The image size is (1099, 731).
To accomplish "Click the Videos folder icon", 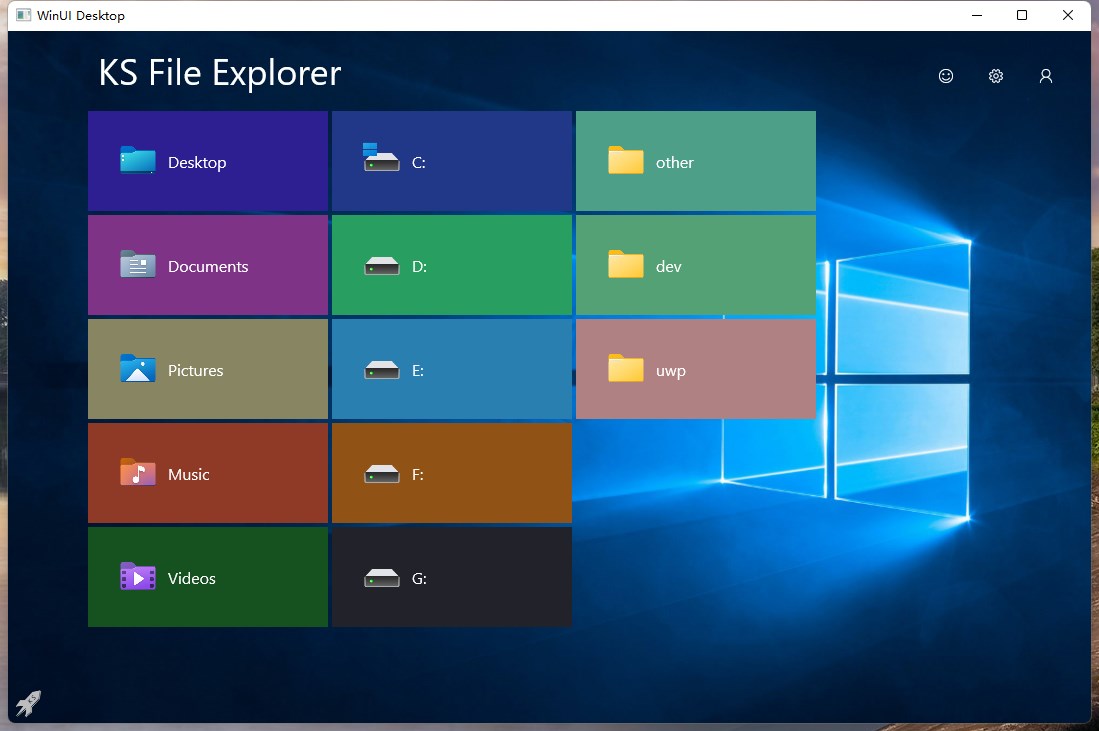I will click(137, 576).
